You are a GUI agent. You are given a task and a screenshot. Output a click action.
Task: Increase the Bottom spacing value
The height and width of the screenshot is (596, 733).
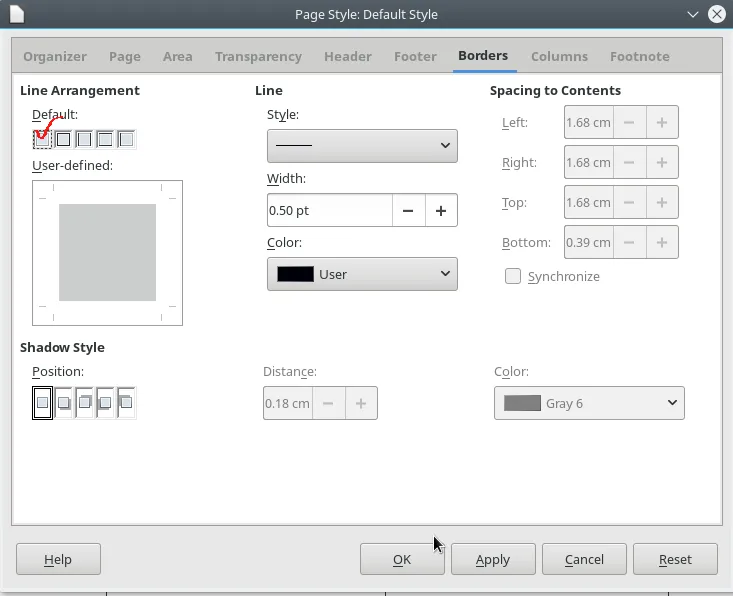(x=662, y=242)
